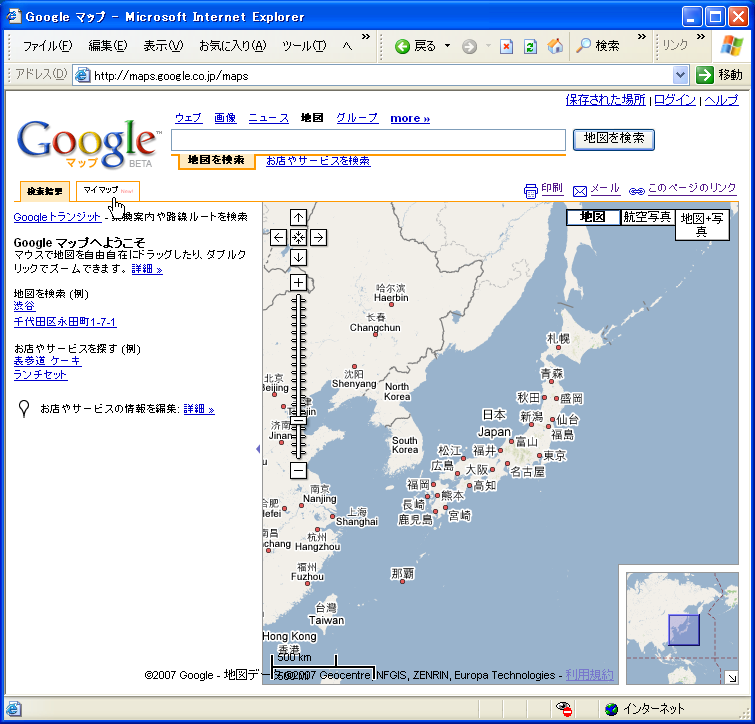This screenshot has width=755, height=724.
Task: Click the ランチセット example link
Action: coord(40,375)
